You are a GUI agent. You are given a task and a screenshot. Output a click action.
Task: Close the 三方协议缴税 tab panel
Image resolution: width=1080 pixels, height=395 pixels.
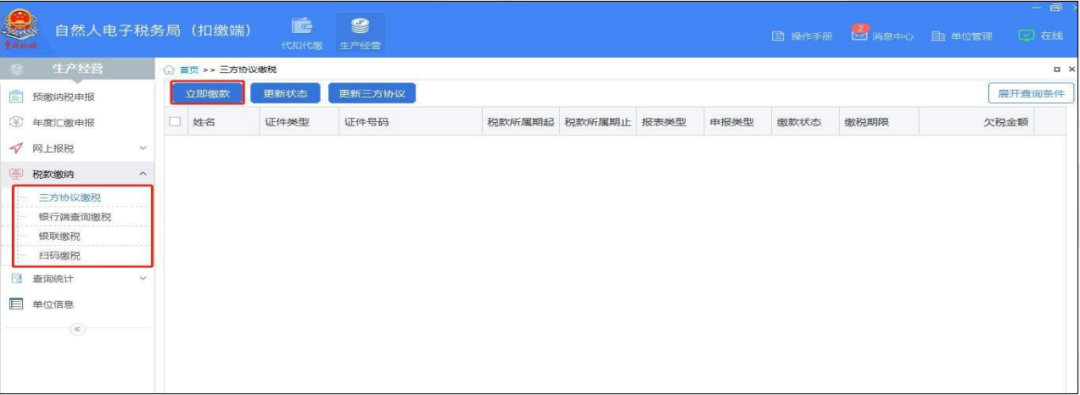point(1071,70)
